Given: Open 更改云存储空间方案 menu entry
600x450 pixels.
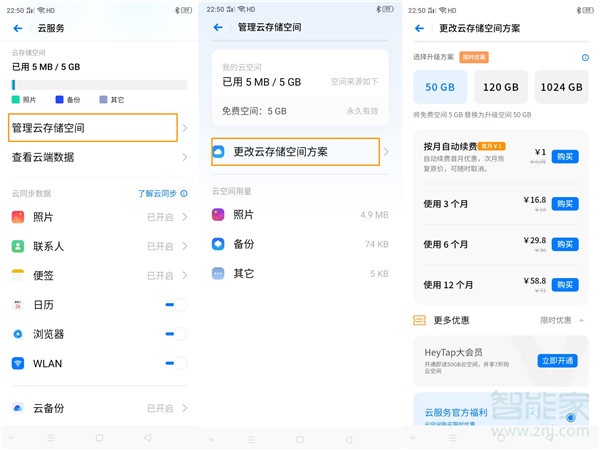Looking at the screenshot, I should [295, 152].
